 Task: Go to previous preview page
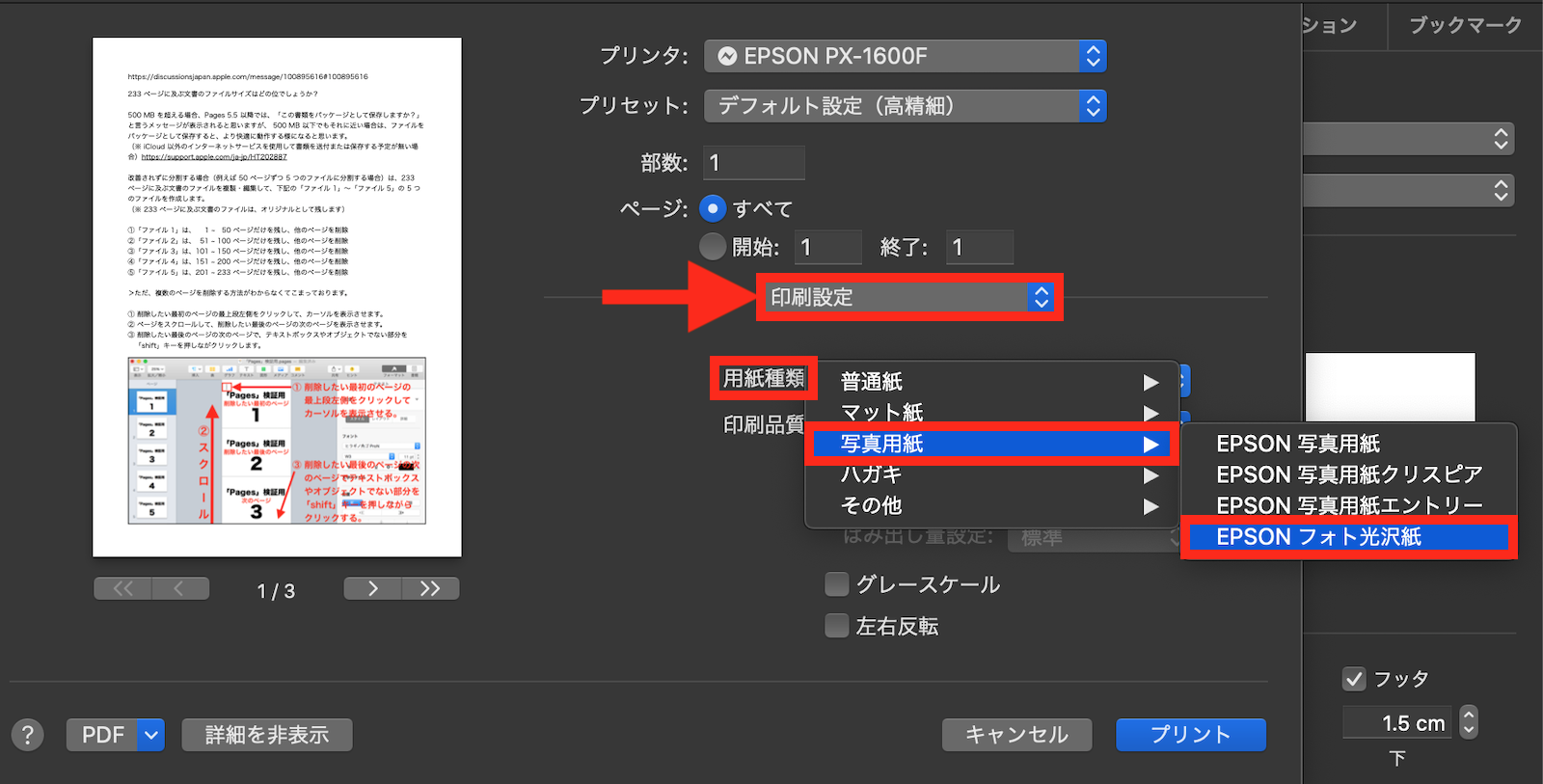[x=180, y=588]
